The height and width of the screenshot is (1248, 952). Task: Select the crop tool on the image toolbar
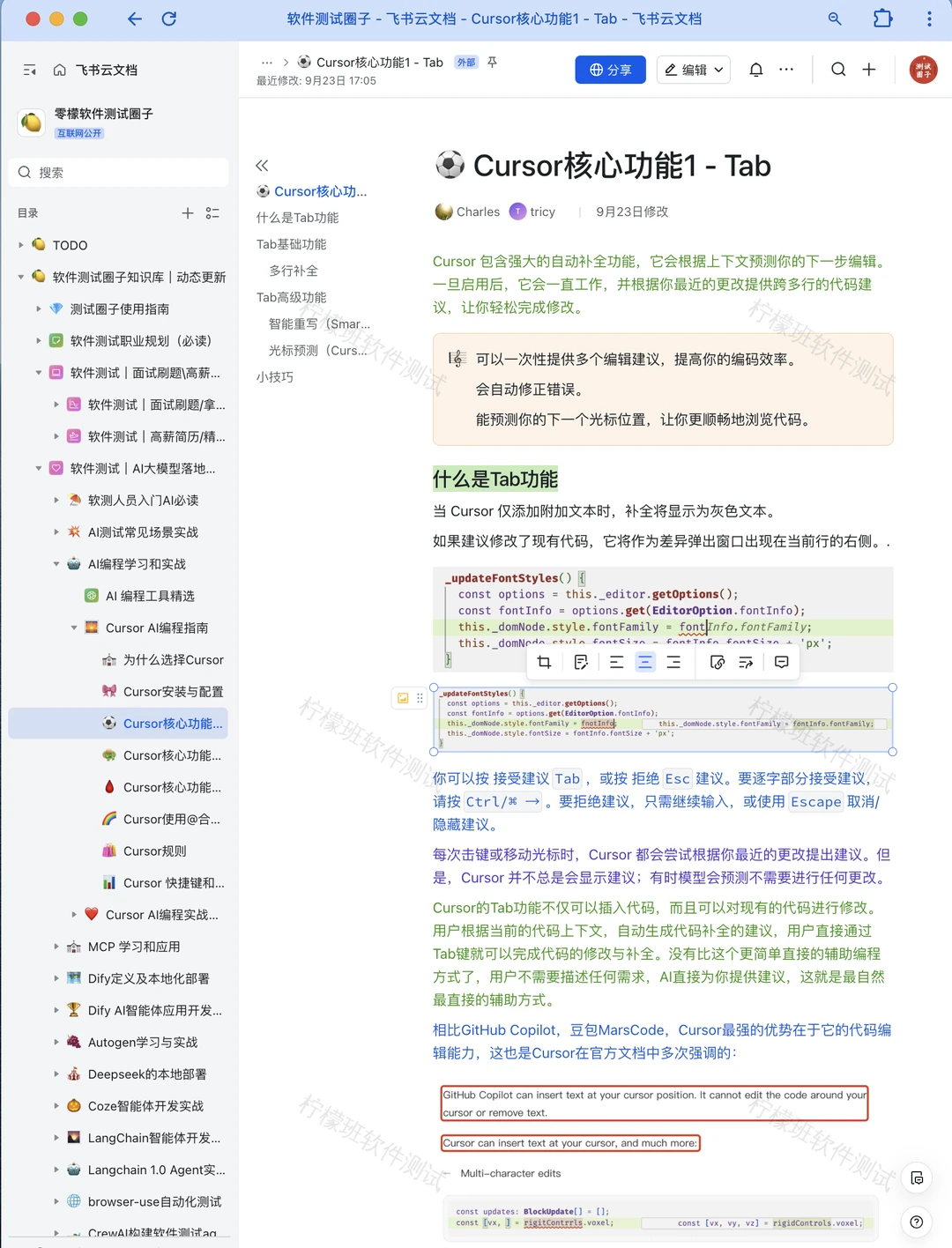pyautogui.click(x=544, y=662)
